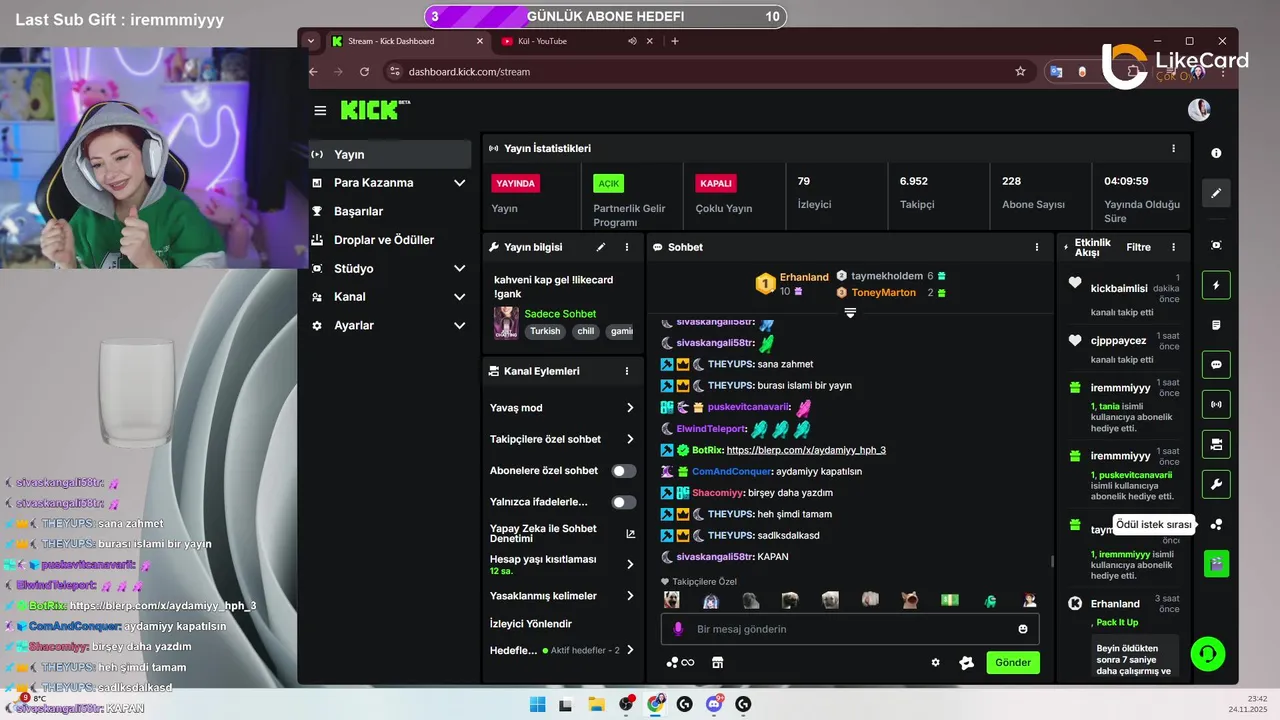Edit stream info with pencil icon

(x=601, y=247)
